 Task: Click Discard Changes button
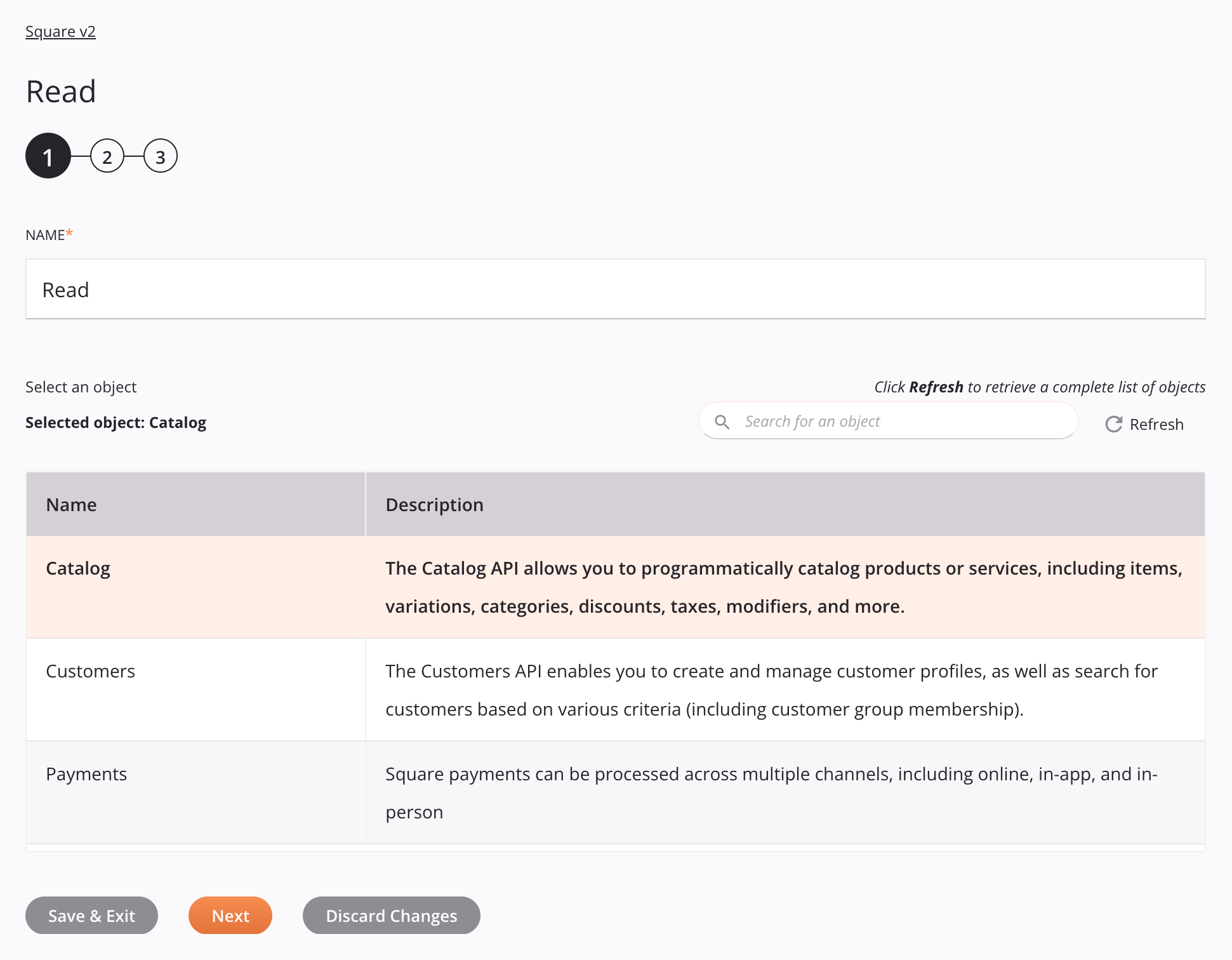(391, 915)
